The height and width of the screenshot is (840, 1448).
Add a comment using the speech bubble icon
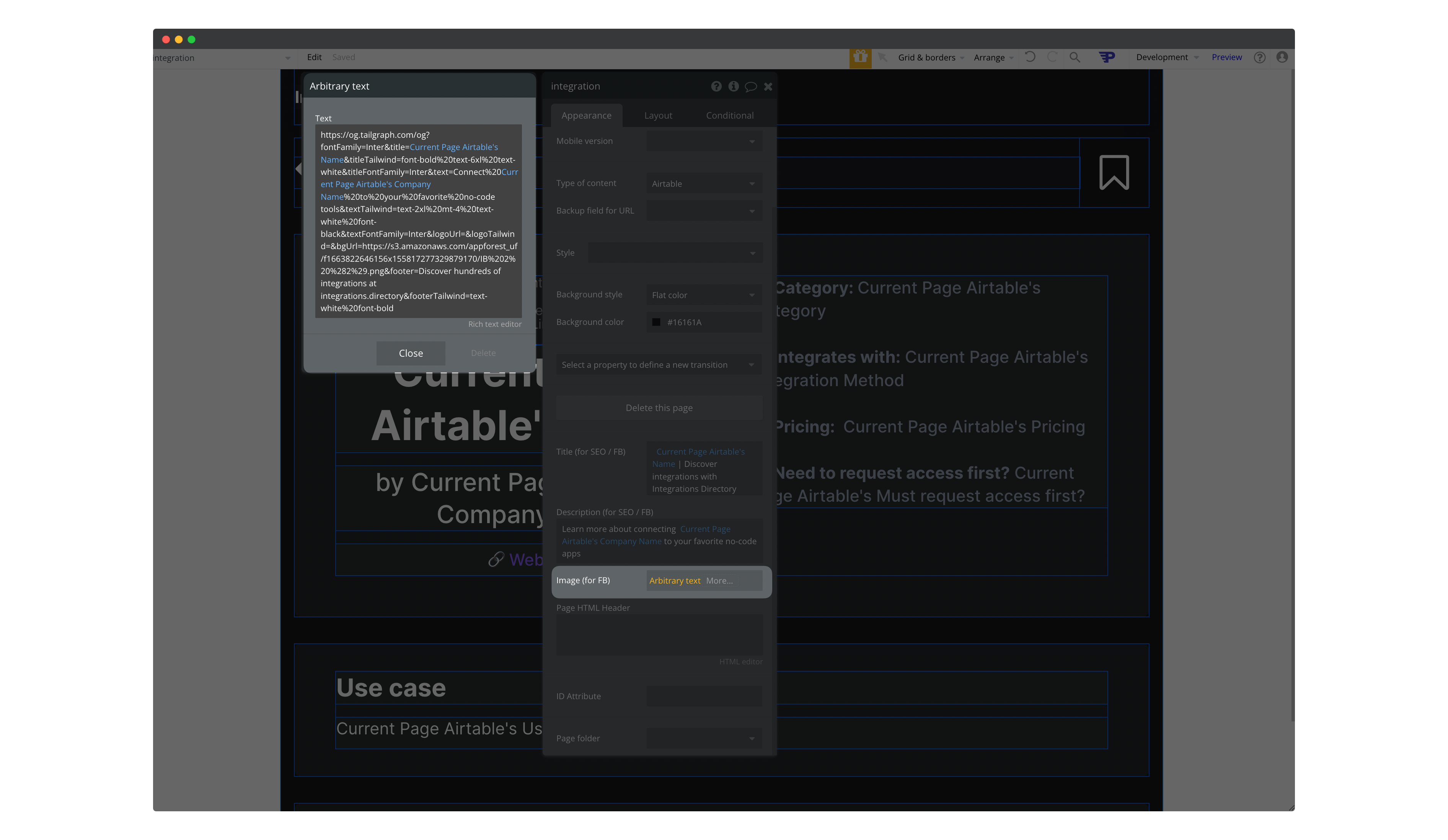tap(751, 86)
